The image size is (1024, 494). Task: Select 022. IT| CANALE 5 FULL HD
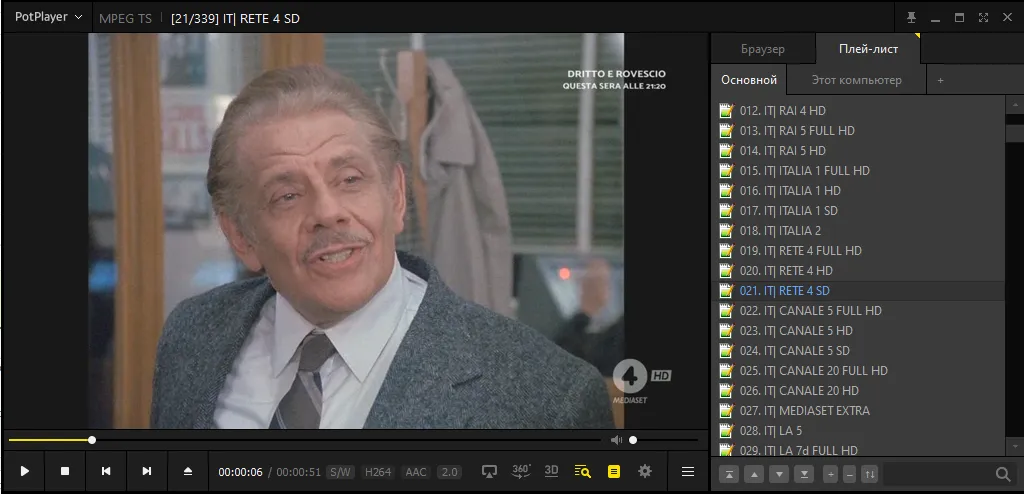pyautogui.click(x=858, y=311)
